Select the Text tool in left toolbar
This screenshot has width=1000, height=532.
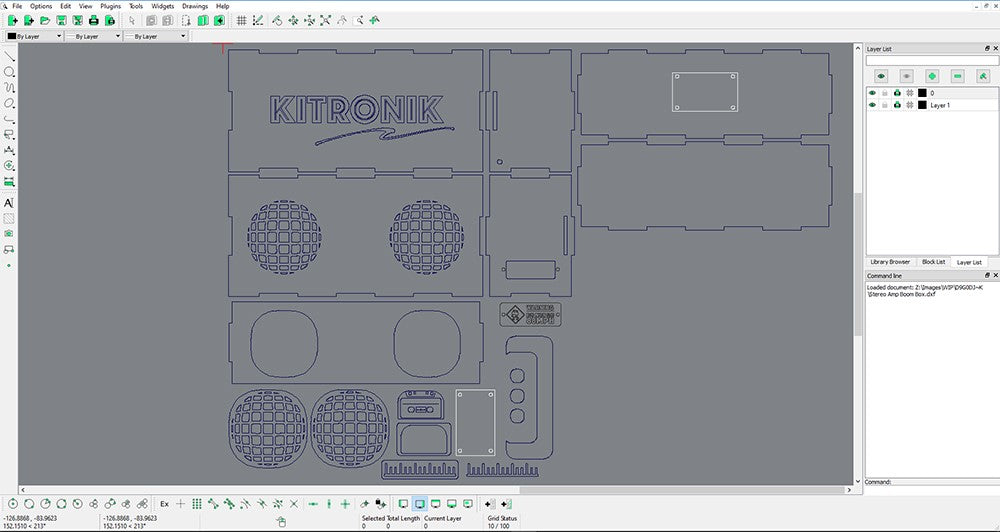click(10, 203)
